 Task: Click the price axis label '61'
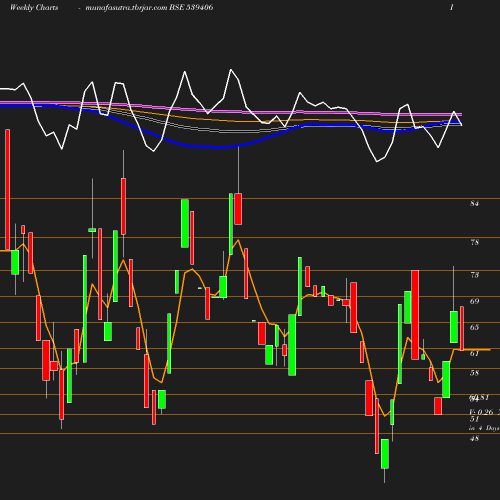point(474,353)
